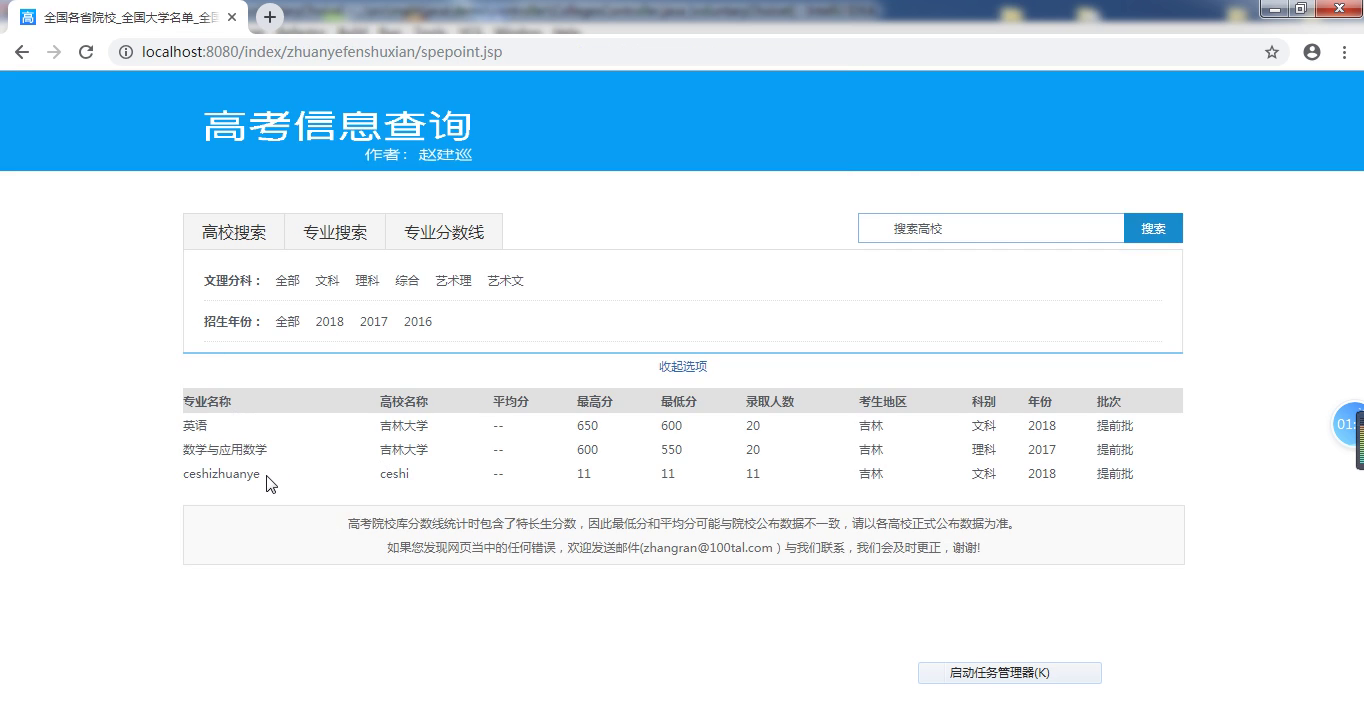Click highest score 650 in 英语 row
The image size is (1364, 728).
click(588, 426)
